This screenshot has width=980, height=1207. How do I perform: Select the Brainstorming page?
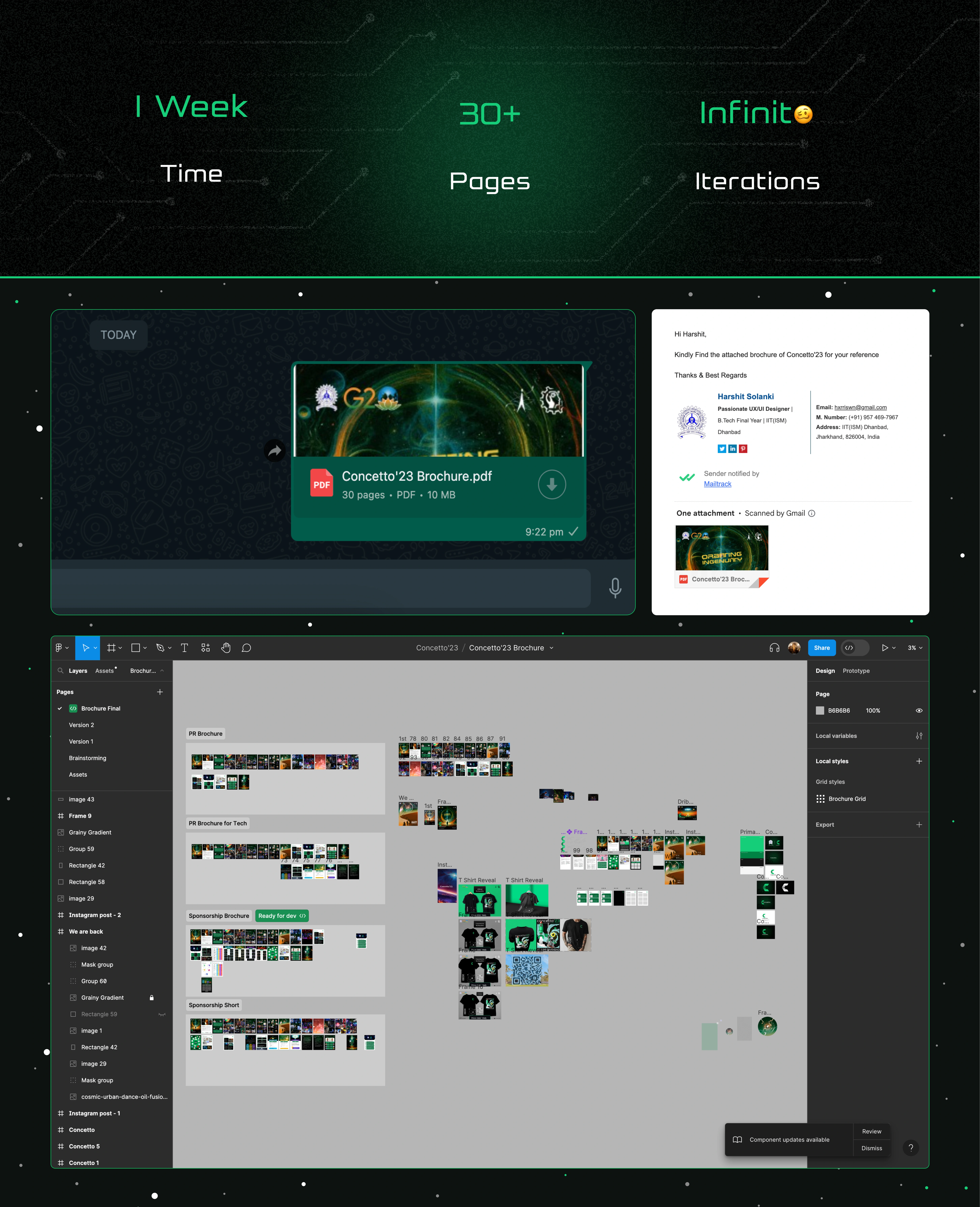tap(88, 758)
